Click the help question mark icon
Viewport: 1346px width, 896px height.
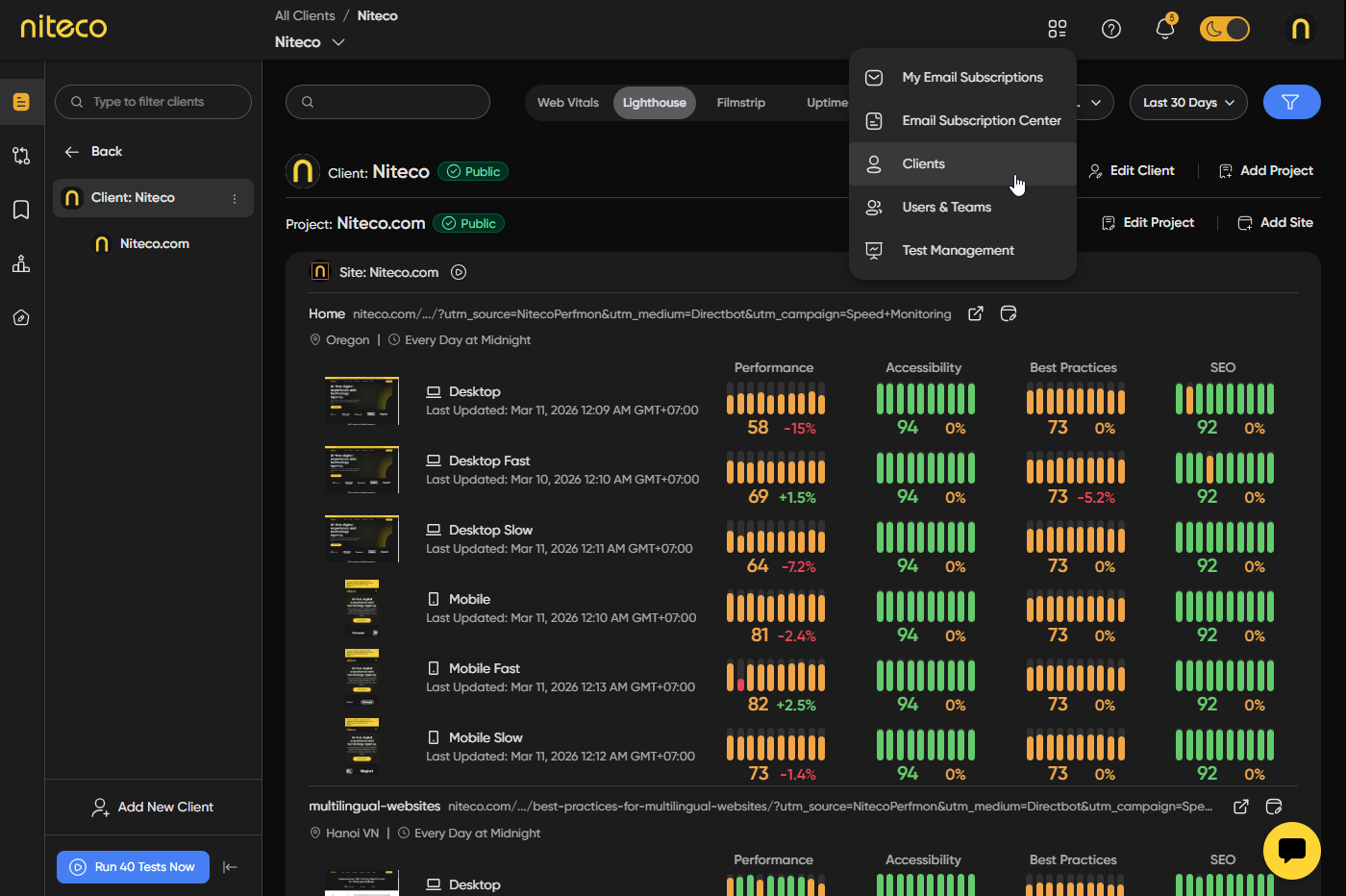coord(1111,29)
